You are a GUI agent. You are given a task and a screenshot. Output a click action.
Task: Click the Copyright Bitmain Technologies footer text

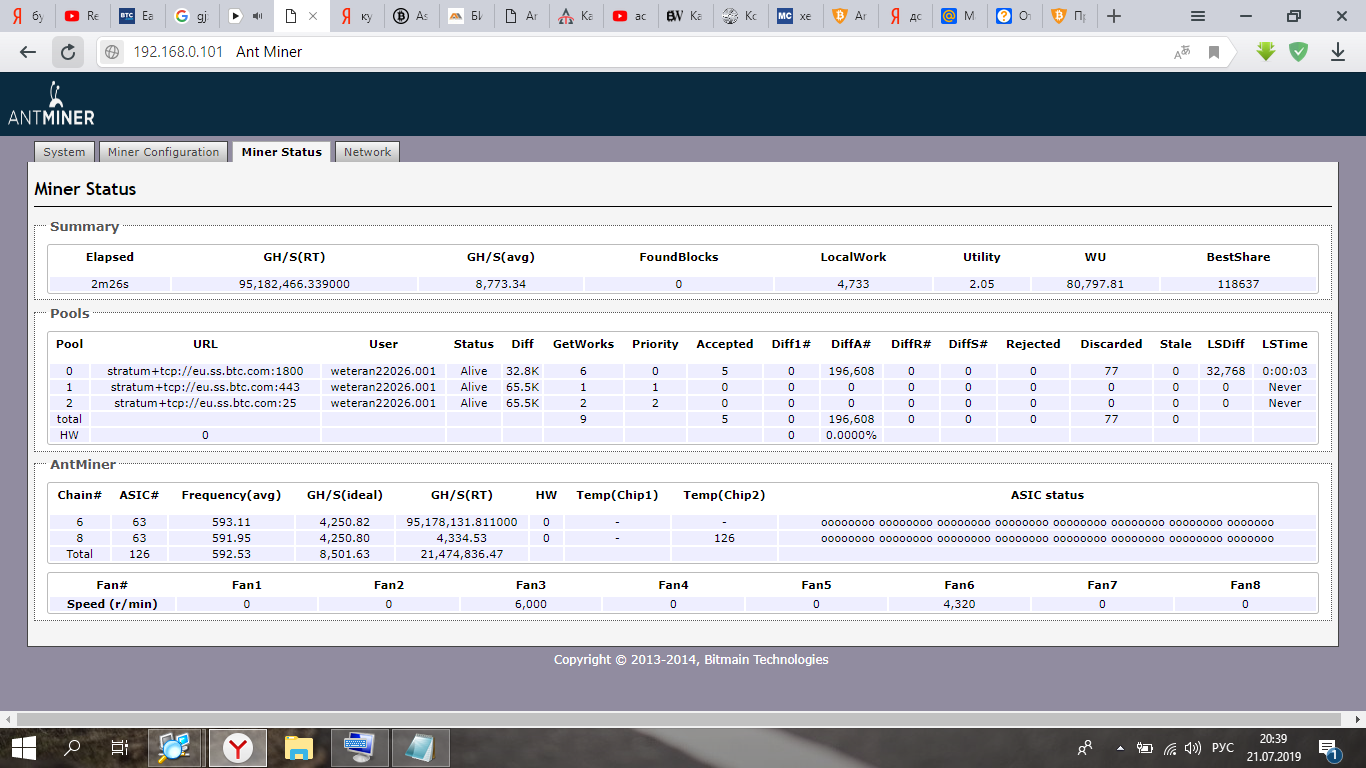pyautogui.click(x=691, y=660)
